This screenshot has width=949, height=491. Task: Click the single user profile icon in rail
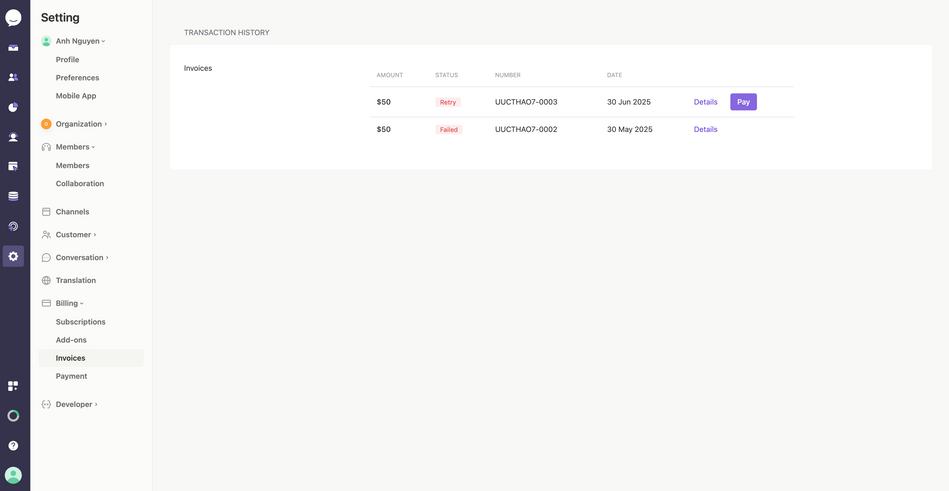tap(13, 137)
